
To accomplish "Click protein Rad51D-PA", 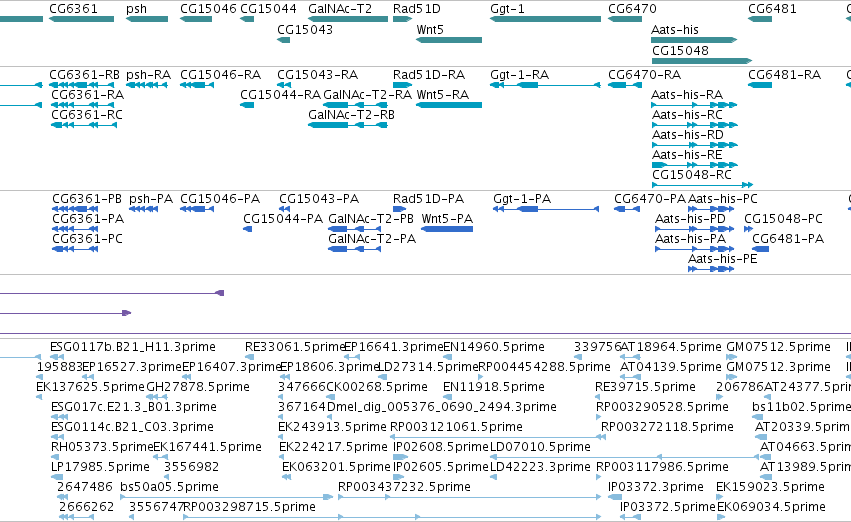I will click(x=428, y=199).
